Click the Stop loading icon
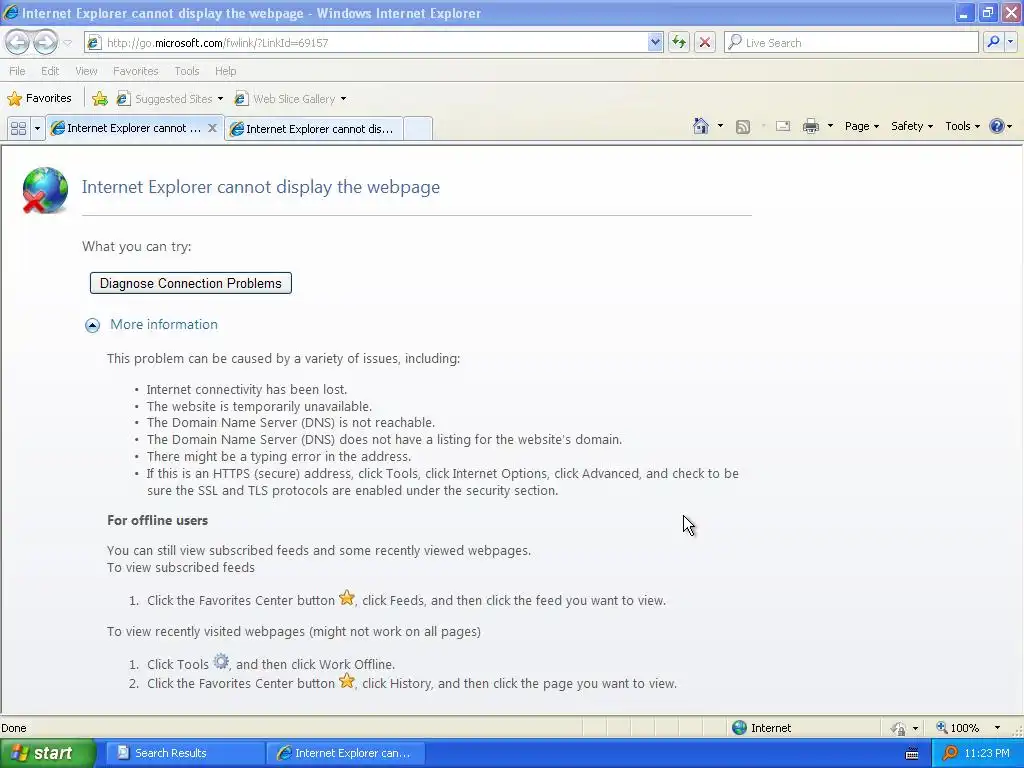This screenshot has width=1024, height=768. click(705, 42)
